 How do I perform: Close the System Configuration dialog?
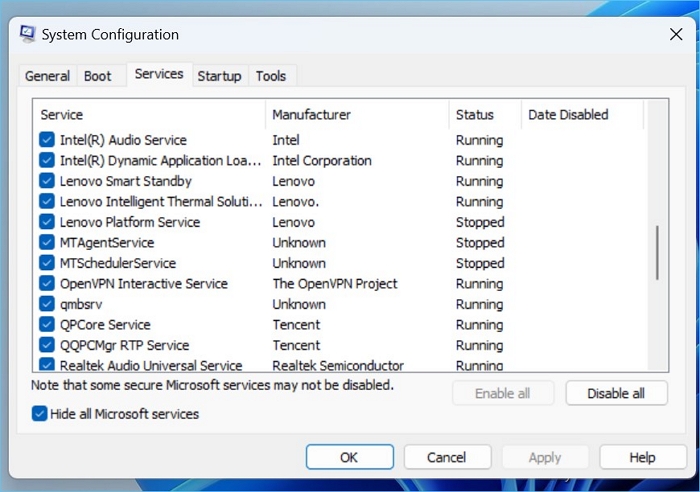pyautogui.click(x=676, y=35)
